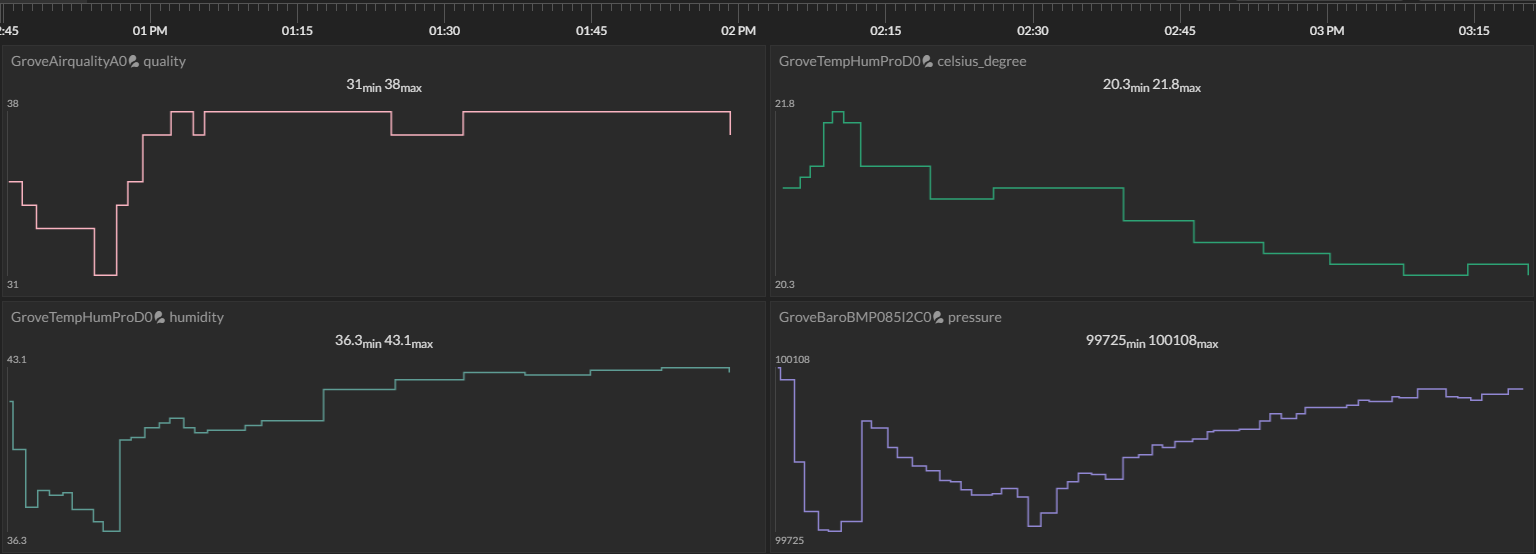Click the leaf icon beside GroveAirqualityA0

click(134, 62)
